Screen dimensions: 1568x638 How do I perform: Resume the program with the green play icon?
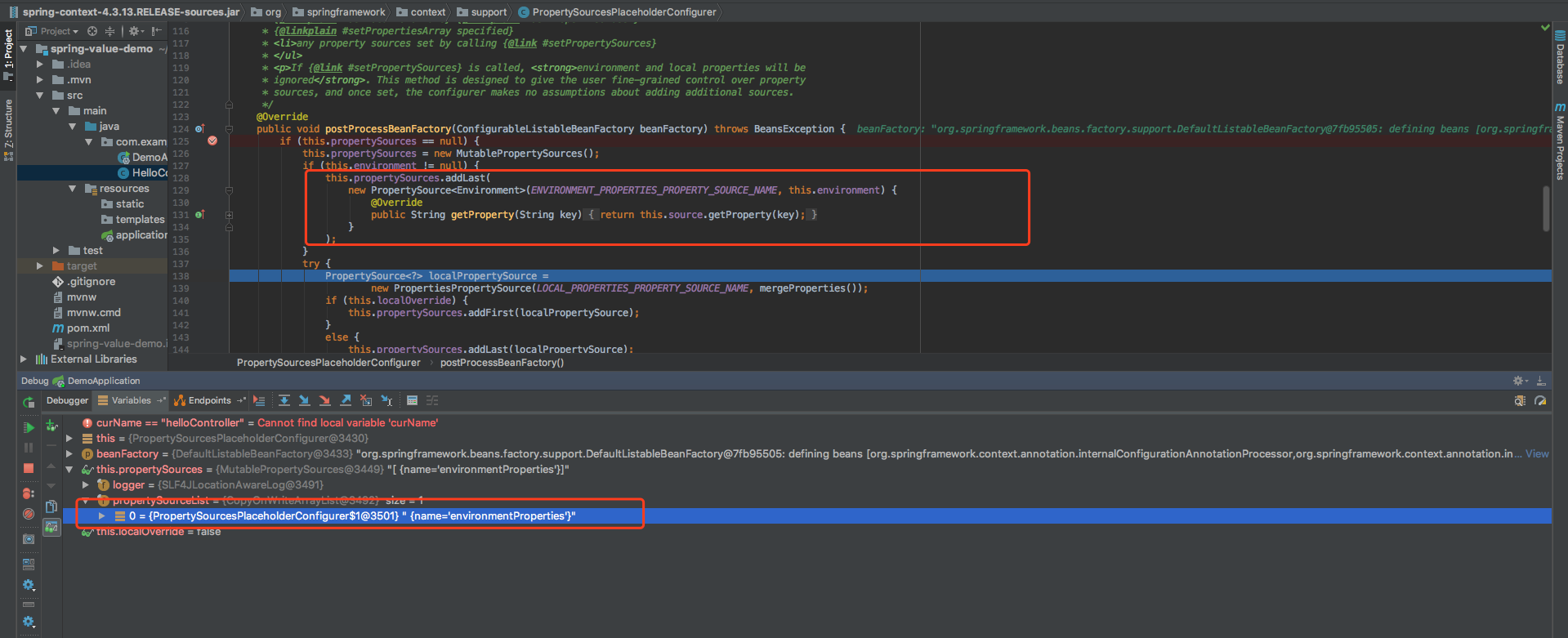29,427
